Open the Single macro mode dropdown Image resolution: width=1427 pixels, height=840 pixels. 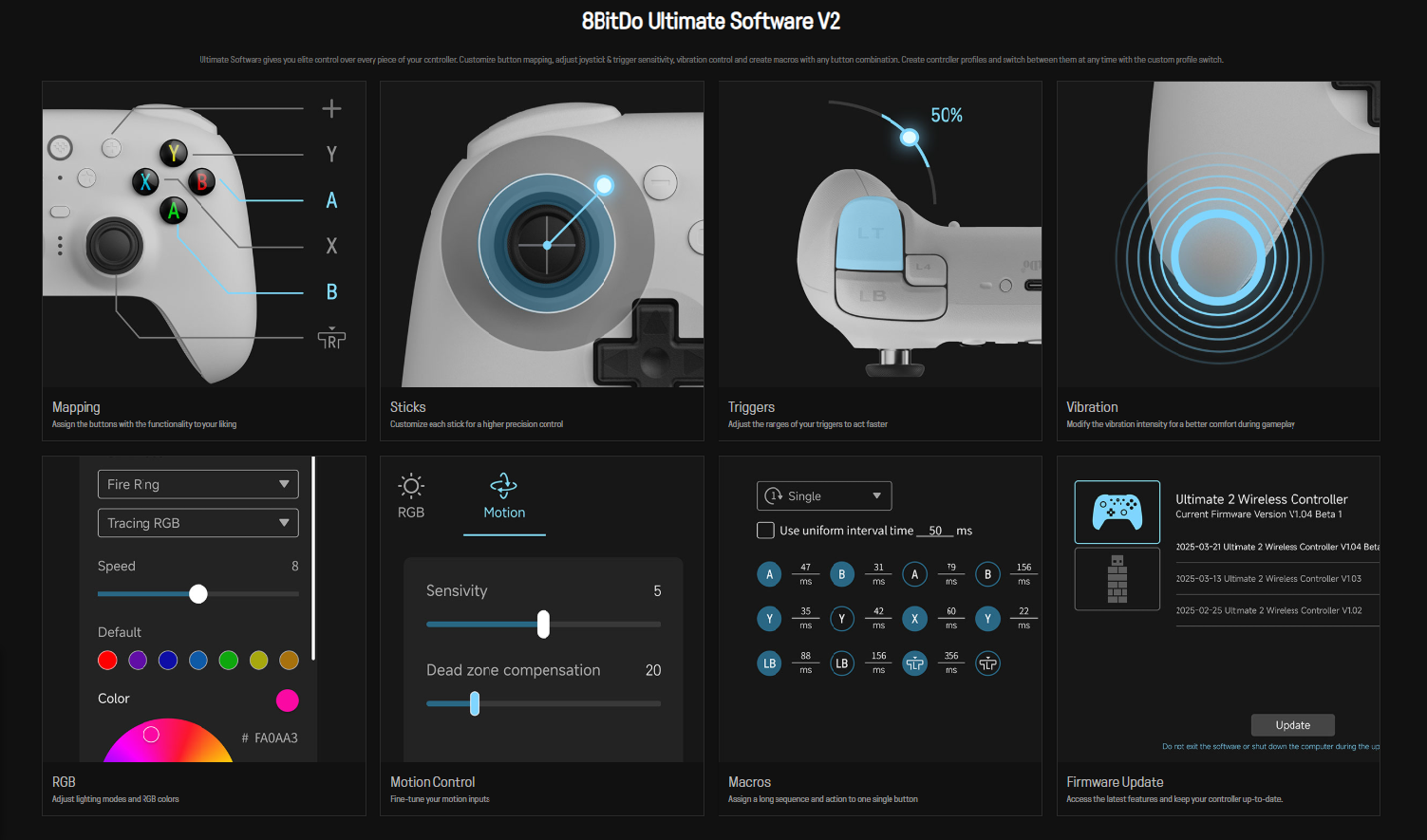(x=824, y=495)
